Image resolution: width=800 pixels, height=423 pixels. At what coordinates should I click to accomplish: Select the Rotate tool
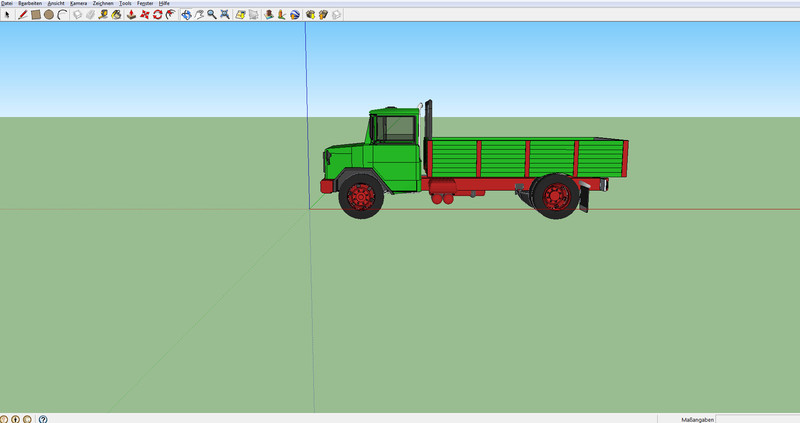click(x=158, y=15)
